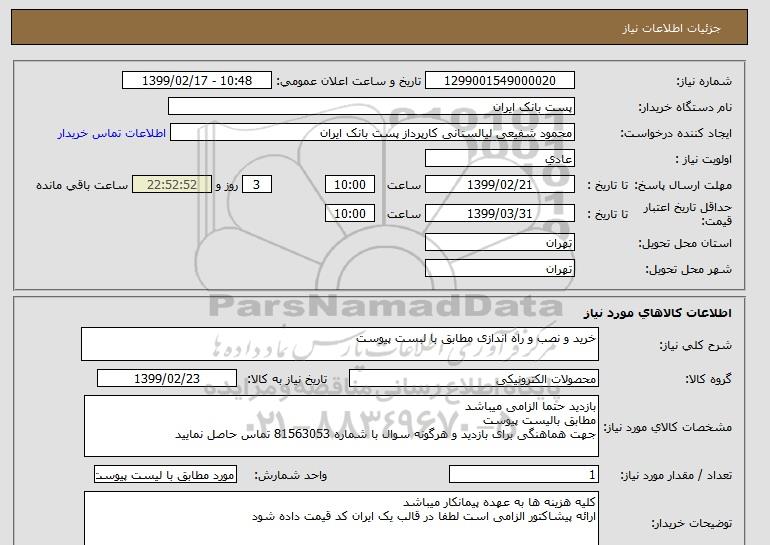Select the price validity date 1399/03/31
Viewport: 770px width, 545px height.
[499, 214]
